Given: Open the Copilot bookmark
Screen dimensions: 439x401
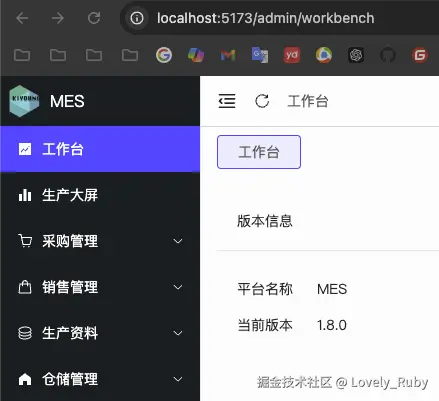Looking at the screenshot, I should coord(196,55).
